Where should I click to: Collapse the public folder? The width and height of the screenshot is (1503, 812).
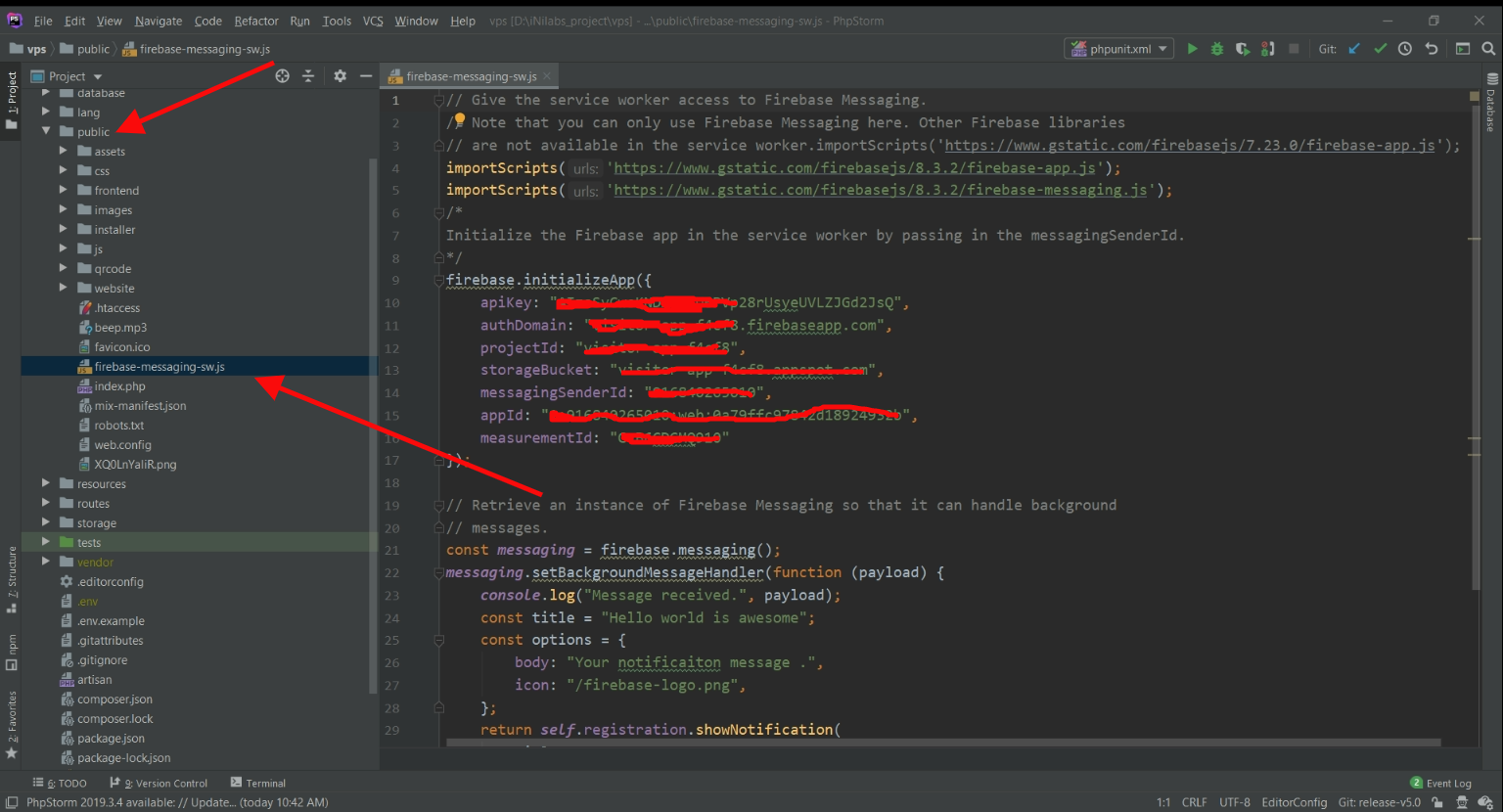46,131
